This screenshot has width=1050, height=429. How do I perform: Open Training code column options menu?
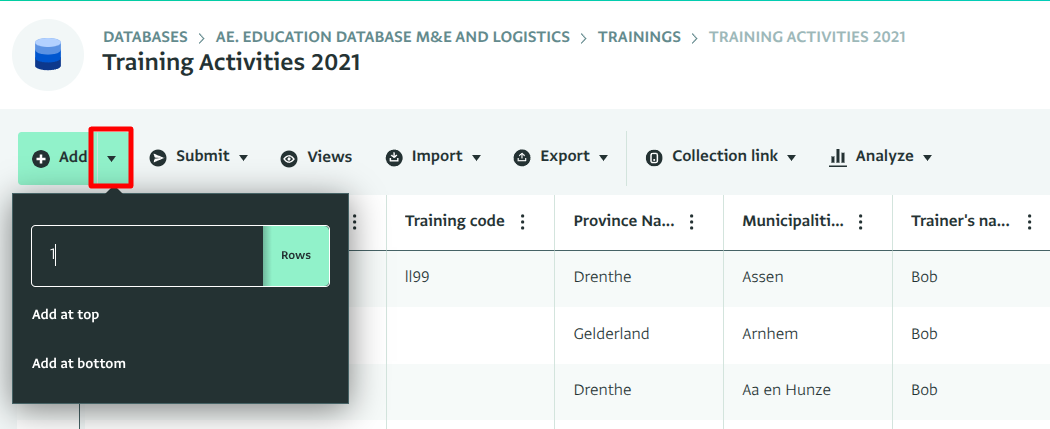[523, 222]
